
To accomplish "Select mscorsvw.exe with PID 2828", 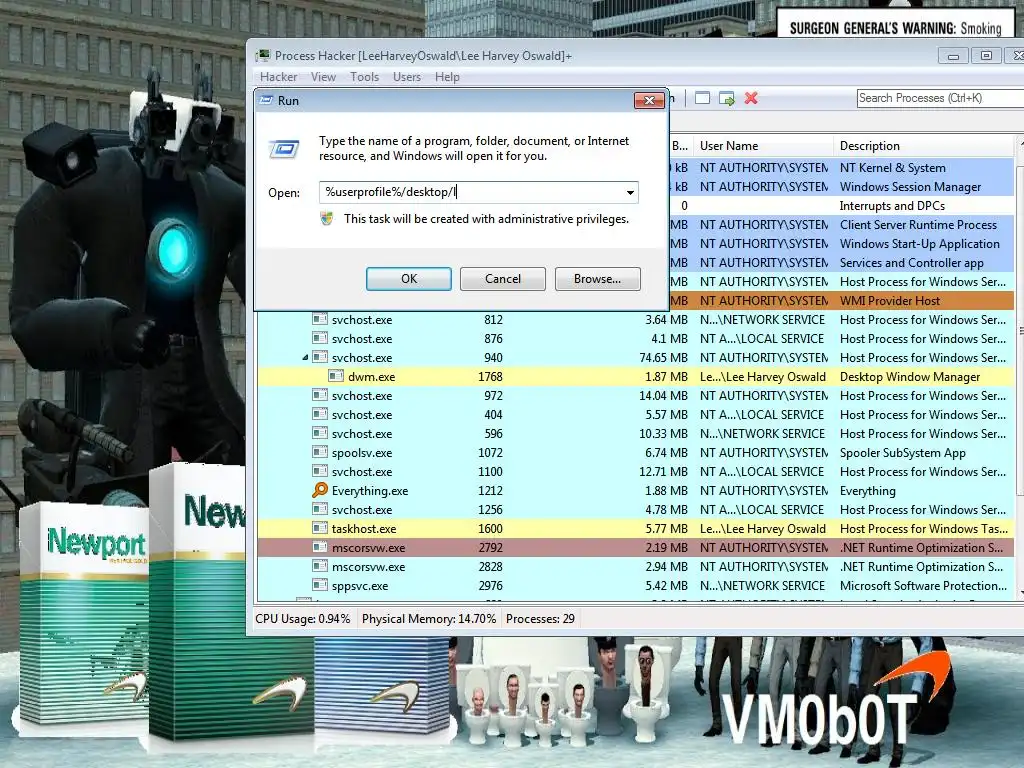I will pos(636,566).
